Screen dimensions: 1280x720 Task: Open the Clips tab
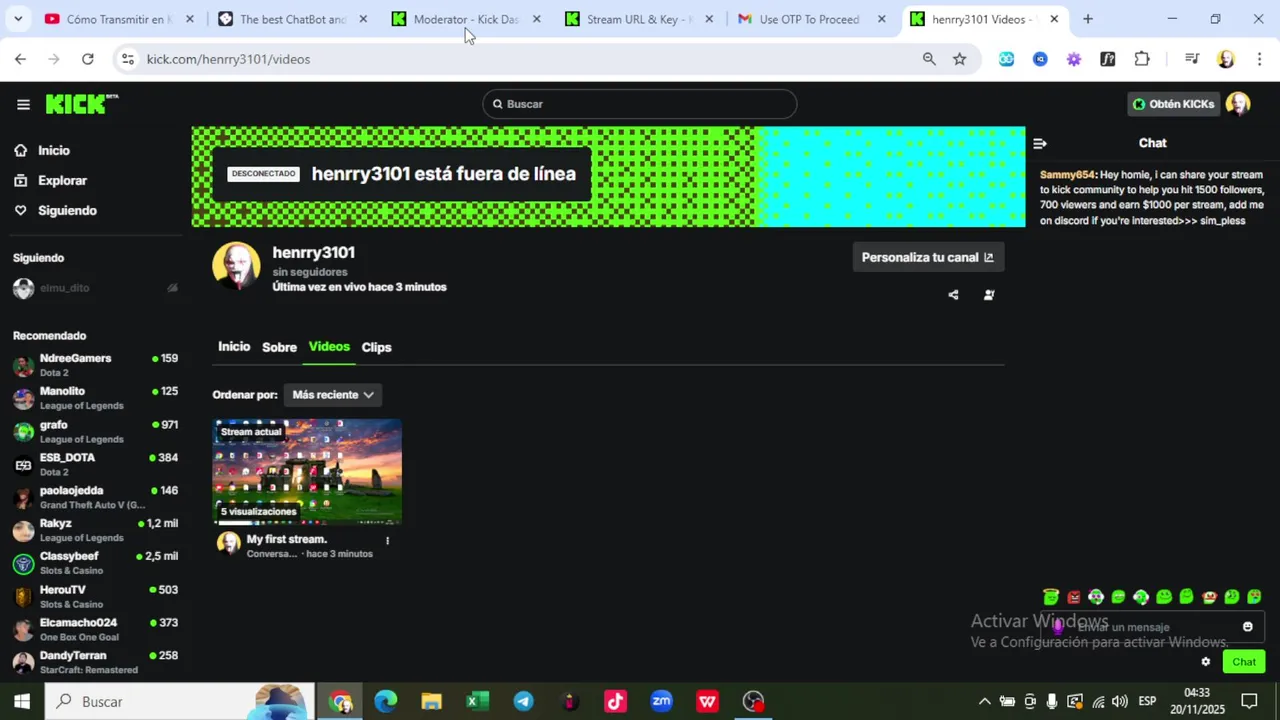(x=376, y=347)
